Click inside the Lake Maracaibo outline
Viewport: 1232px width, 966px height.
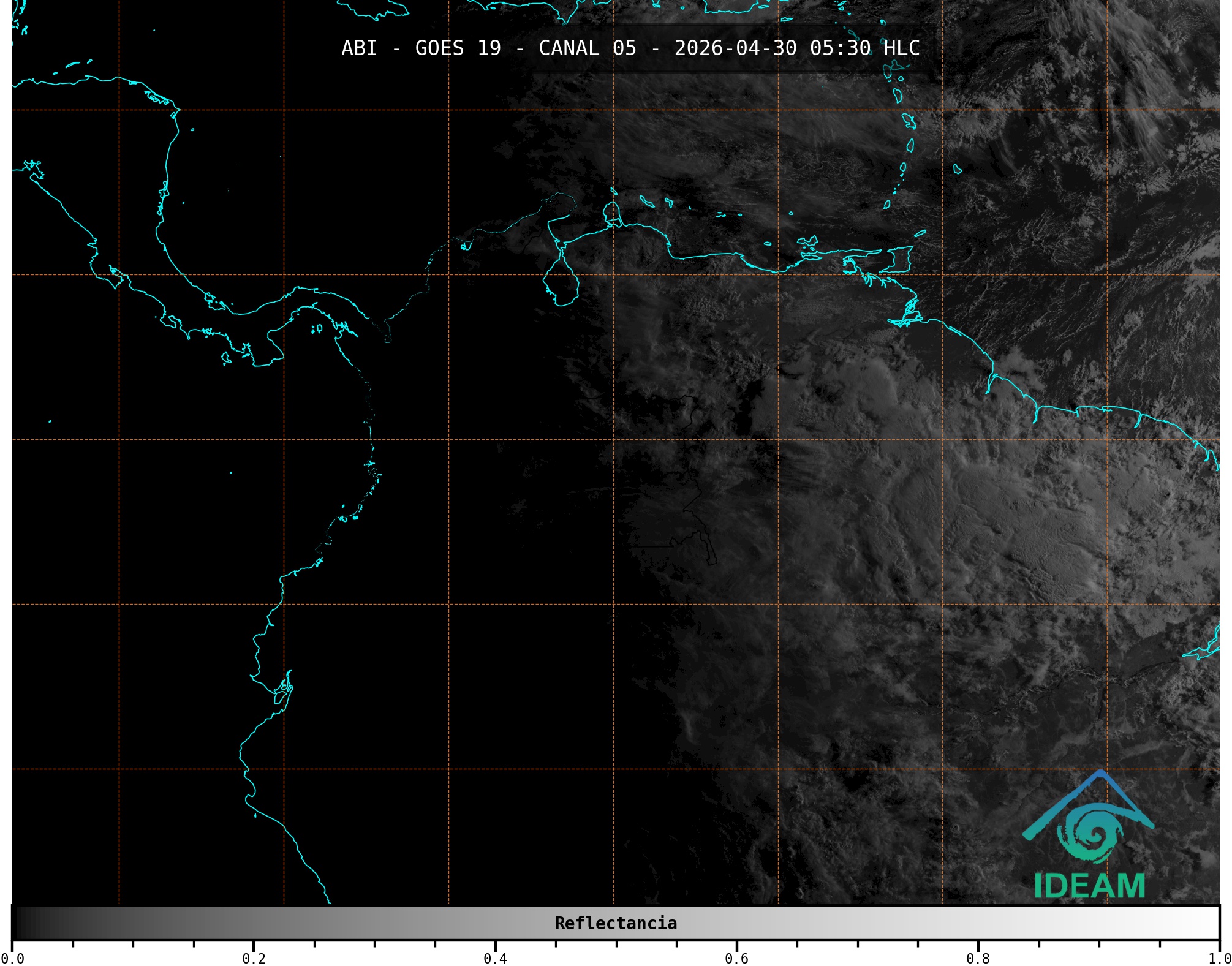[560, 284]
